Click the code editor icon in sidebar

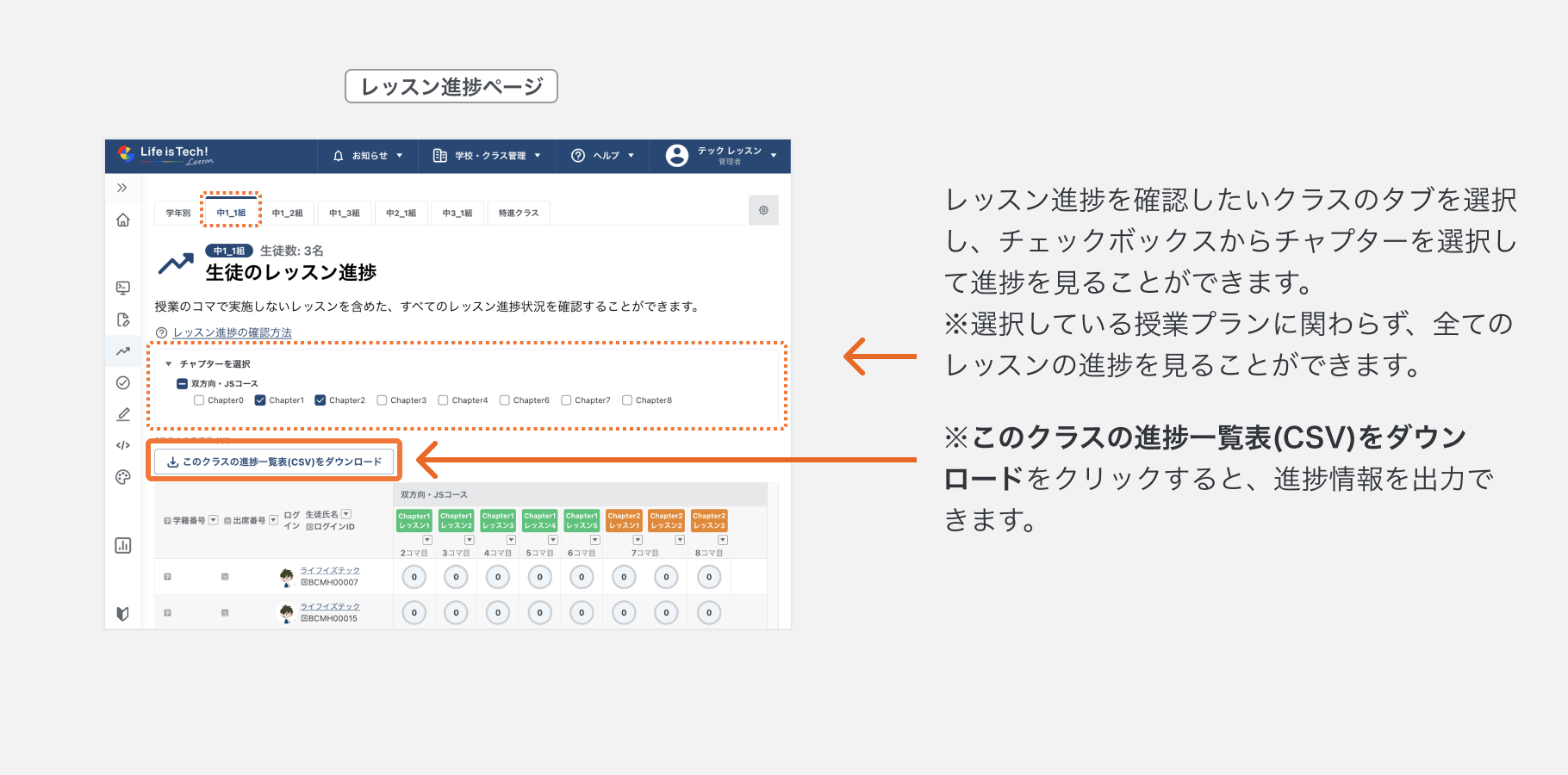[x=123, y=445]
